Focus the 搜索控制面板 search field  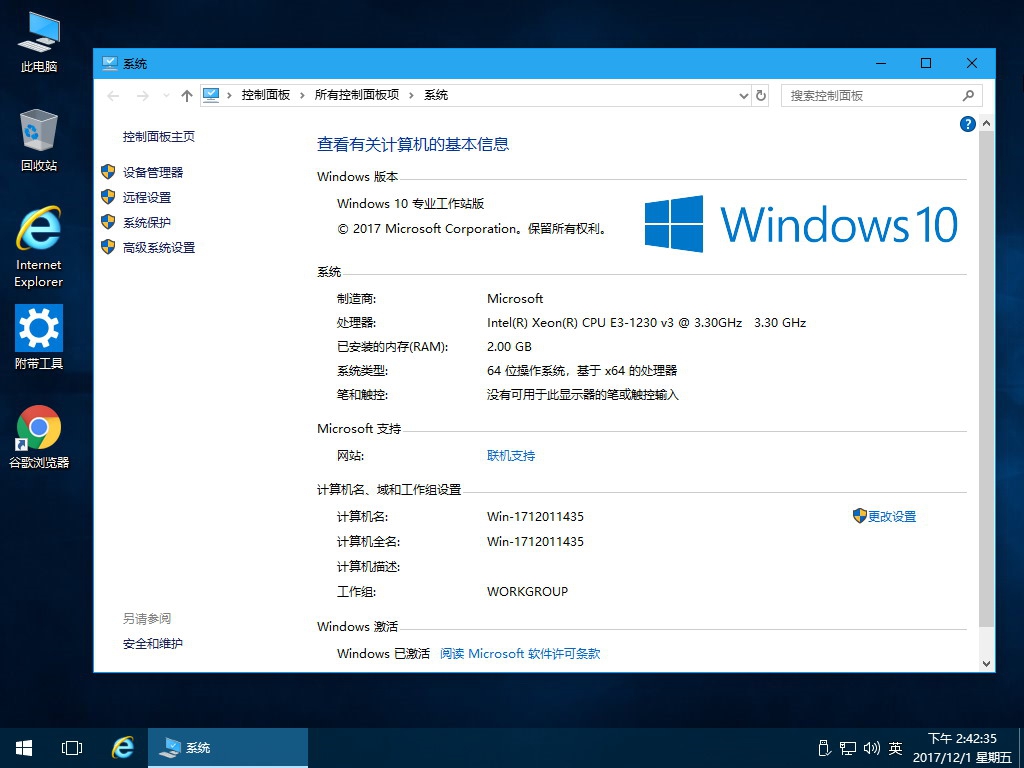coord(882,96)
